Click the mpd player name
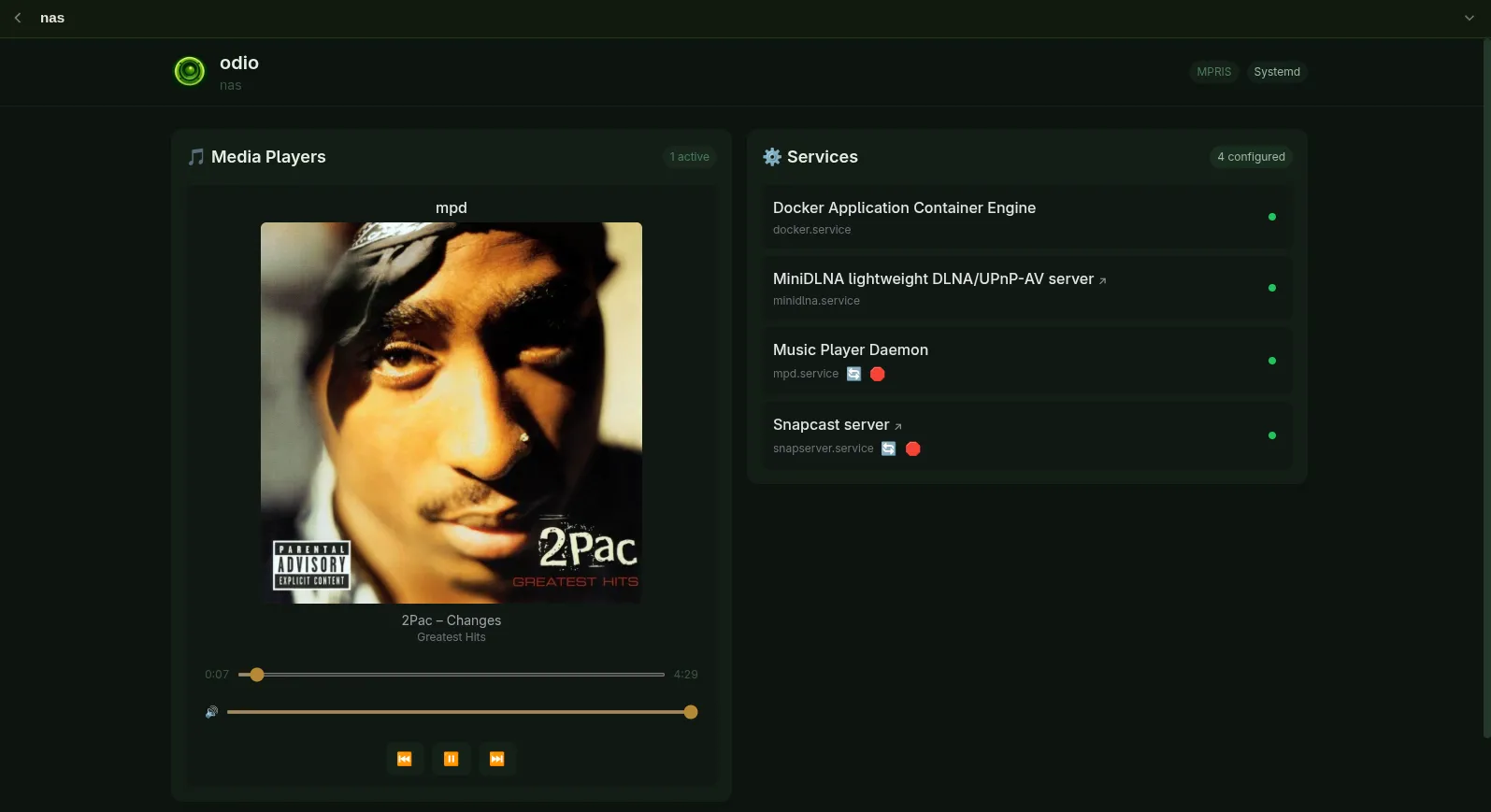Image resolution: width=1491 pixels, height=812 pixels. tap(452, 207)
